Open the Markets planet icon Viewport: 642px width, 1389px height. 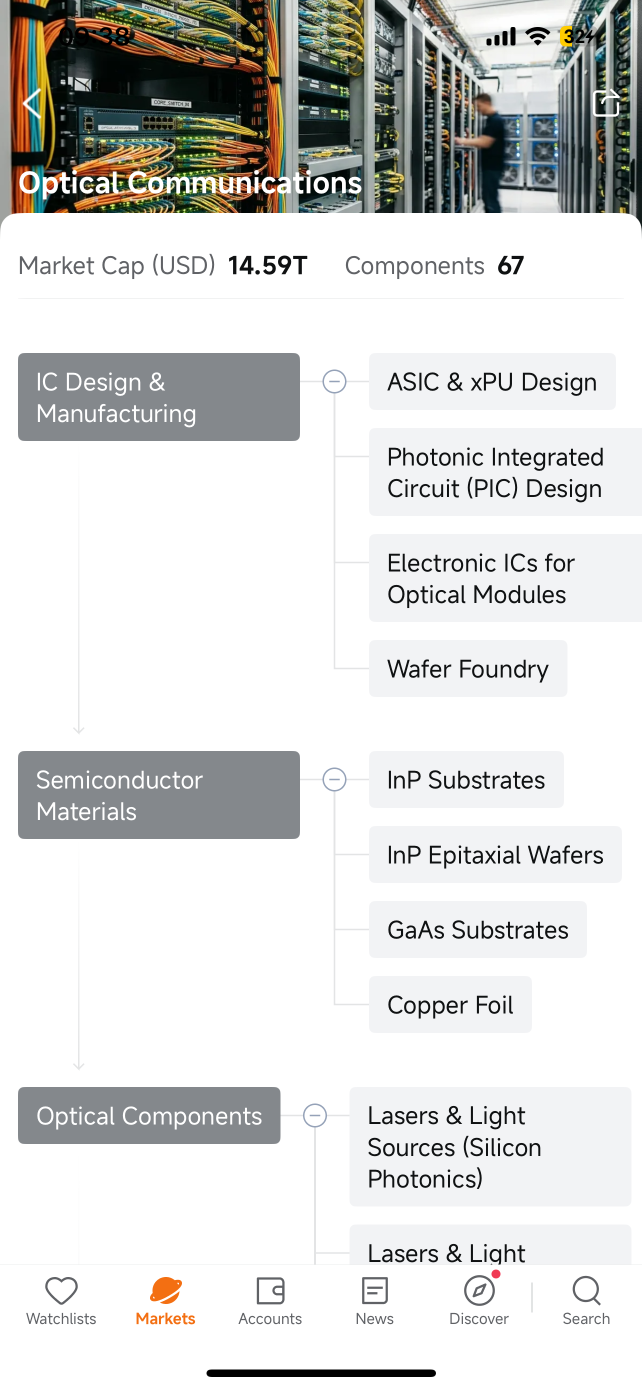click(x=165, y=1291)
